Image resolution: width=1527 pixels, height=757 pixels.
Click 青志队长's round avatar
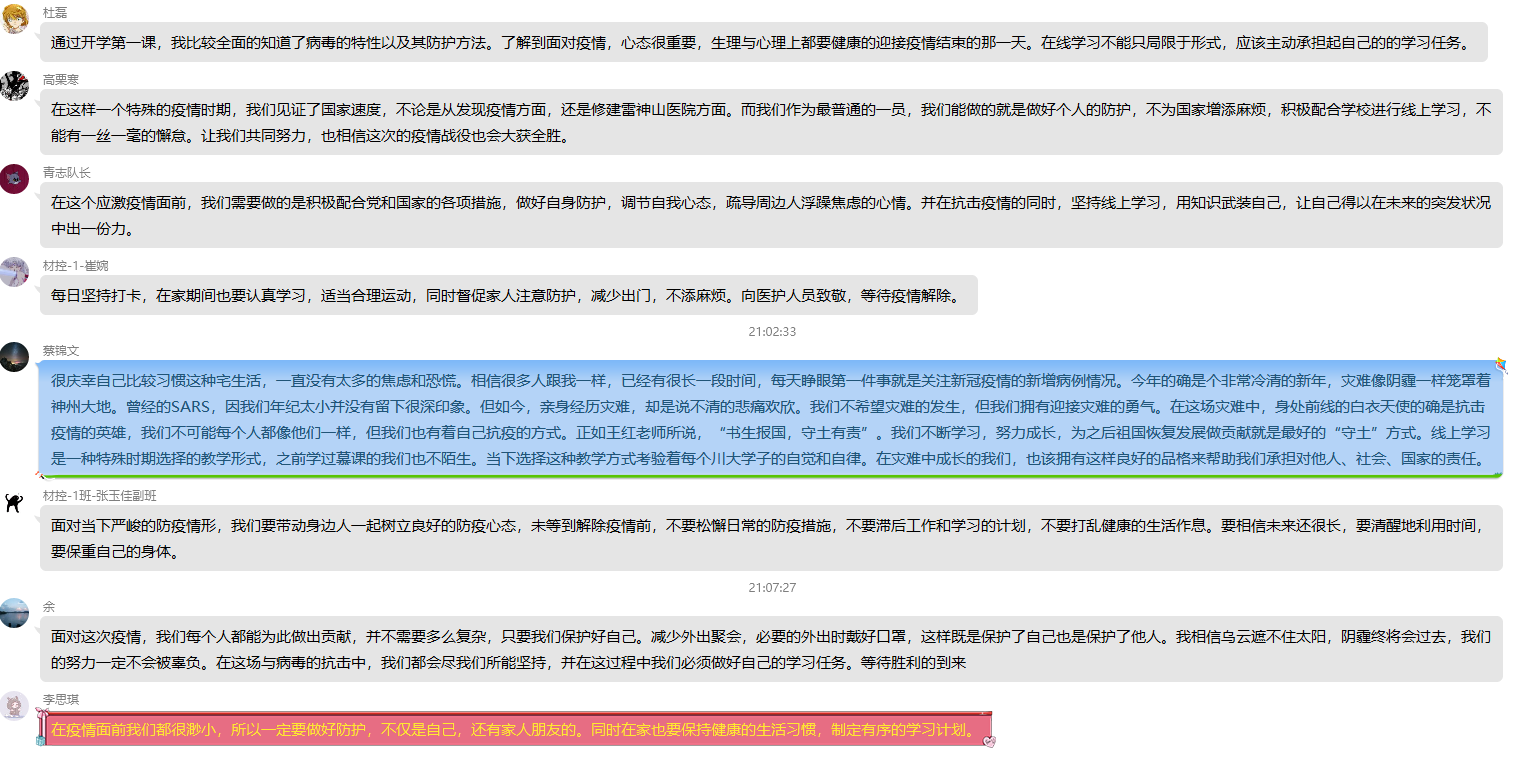coord(14,179)
